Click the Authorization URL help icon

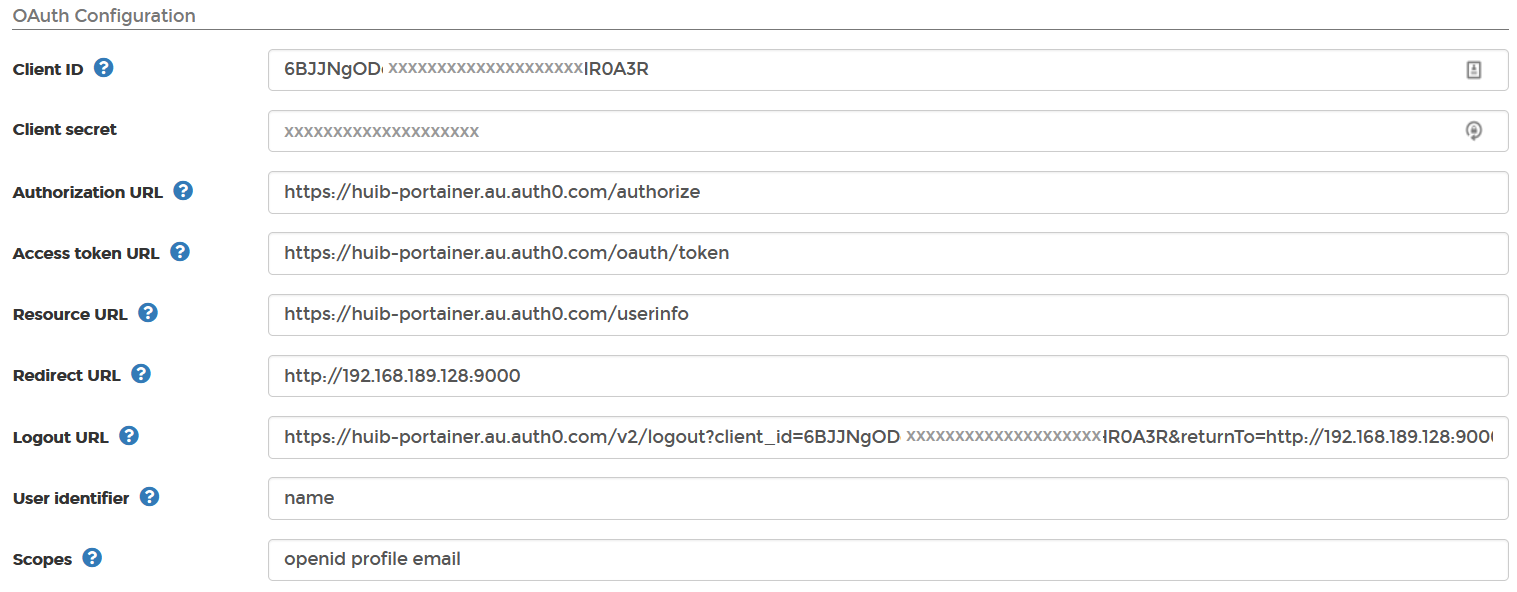[x=183, y=191]
